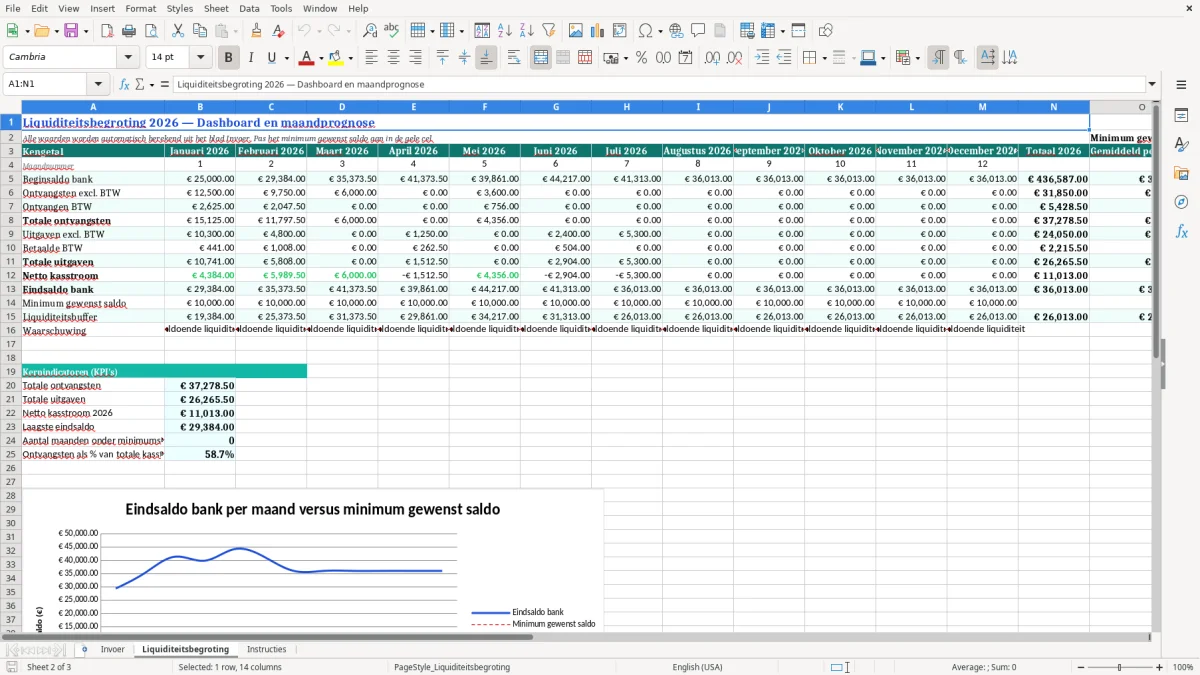Screen dimensions: 1200x675
Task: Activate the Clone Formatting paintbrush
Action: pyautogui.click(x=256, y=31)
